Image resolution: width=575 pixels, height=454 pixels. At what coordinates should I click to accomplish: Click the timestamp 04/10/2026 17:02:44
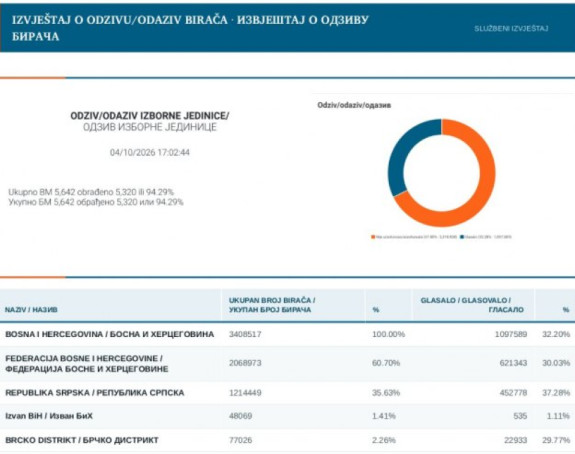pos(150,152)
